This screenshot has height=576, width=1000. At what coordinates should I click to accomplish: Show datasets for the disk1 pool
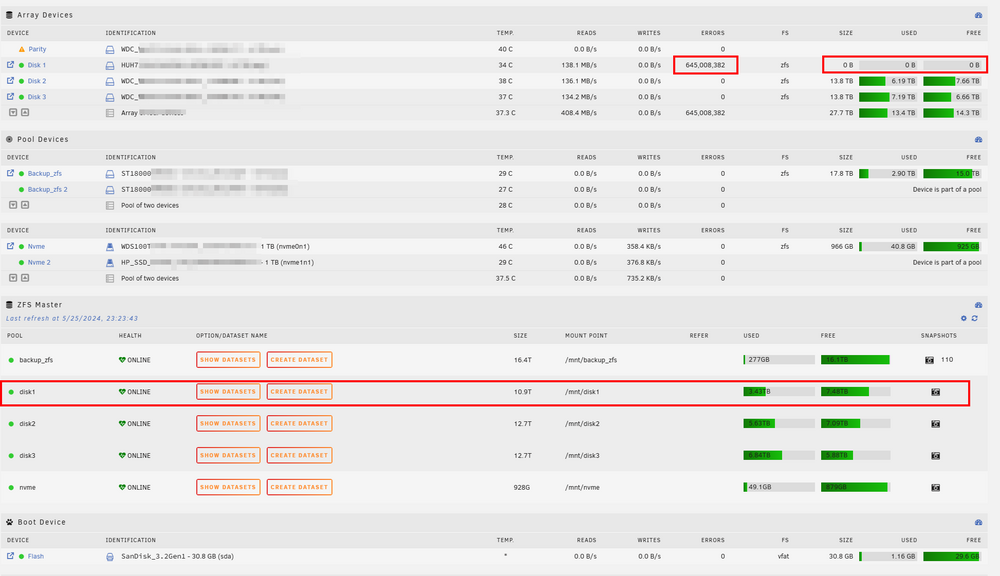pos(228,392)
